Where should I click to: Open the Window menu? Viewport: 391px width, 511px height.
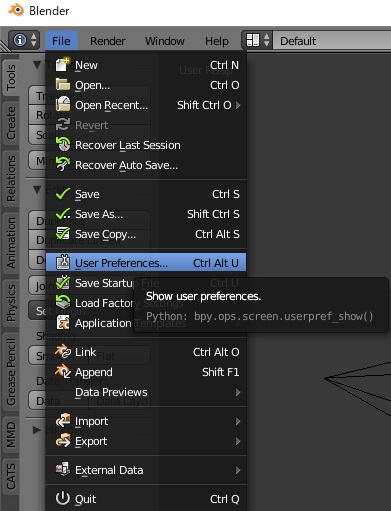[165, 41]
